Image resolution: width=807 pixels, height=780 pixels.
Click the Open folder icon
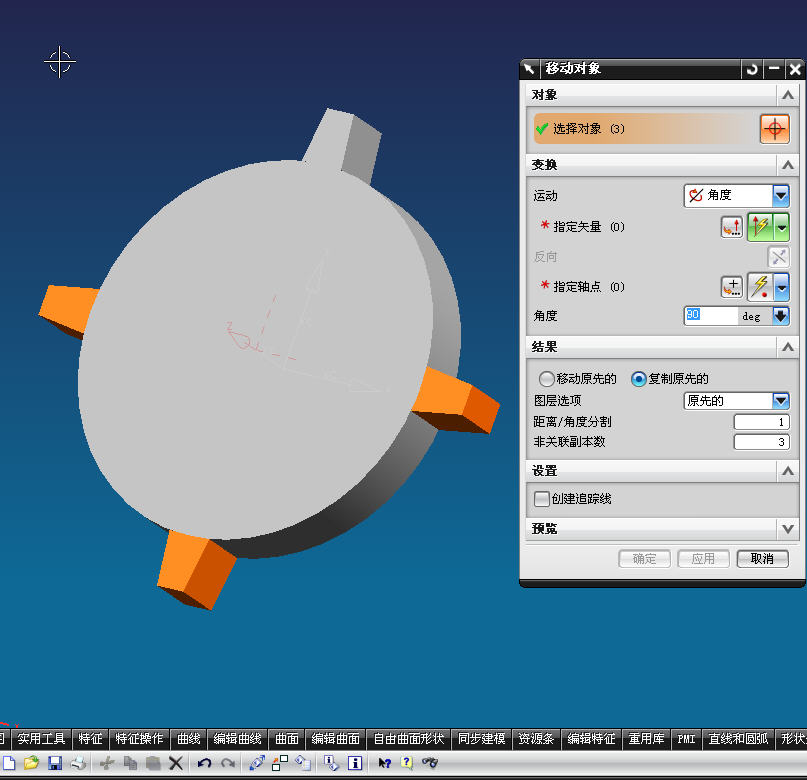31,763
